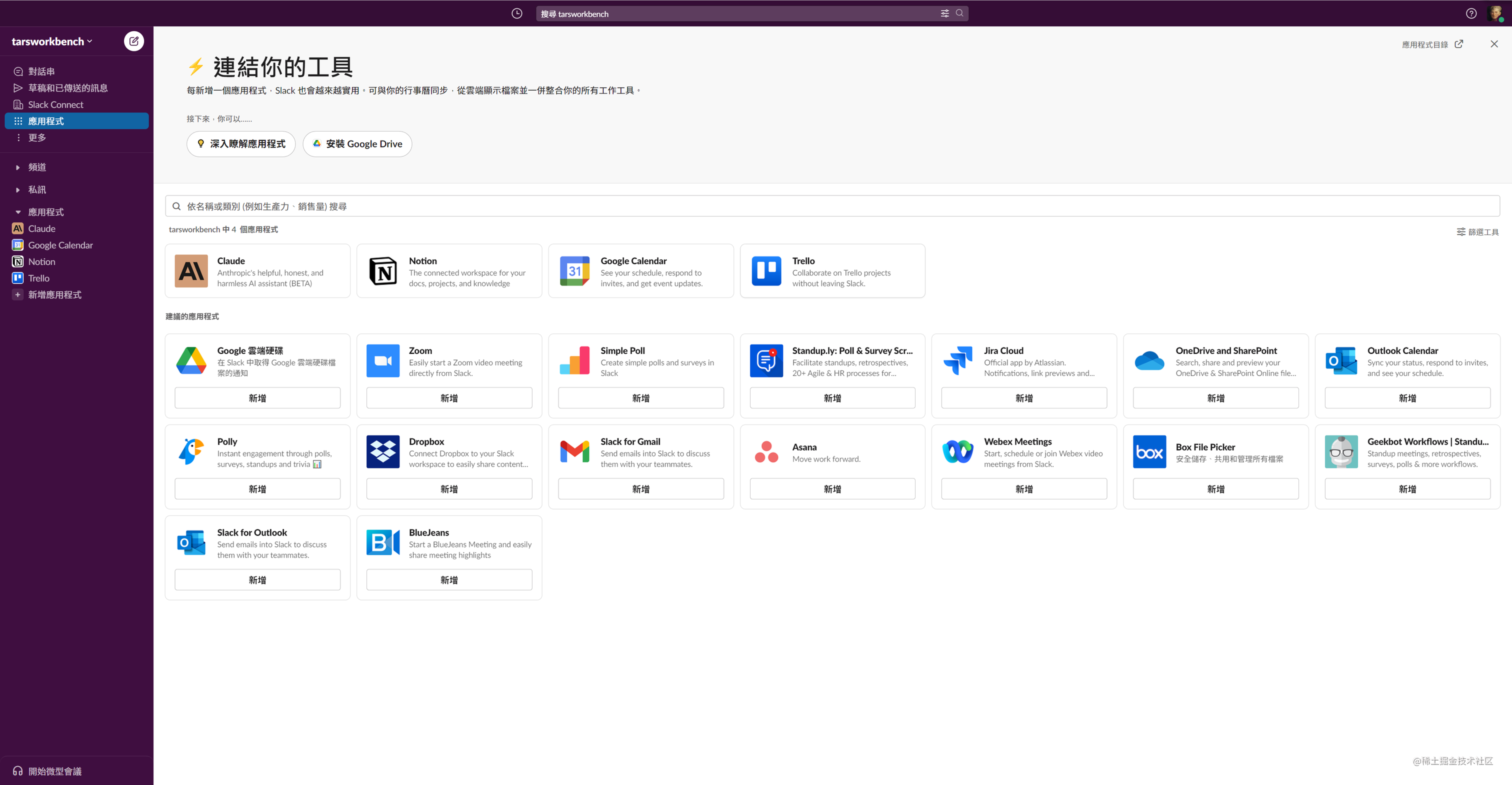The width and height of the screenshot is (1512, 785).
Task: Click the Zoom camera logo
Action: point(382,360)
